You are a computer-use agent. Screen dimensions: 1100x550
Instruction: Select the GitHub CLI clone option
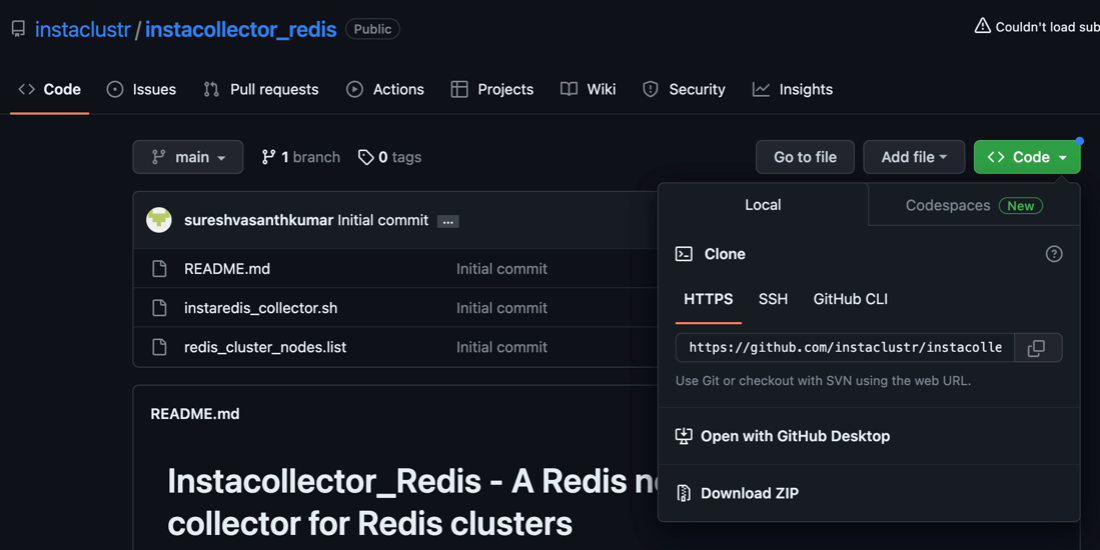(x=850, y=300)
